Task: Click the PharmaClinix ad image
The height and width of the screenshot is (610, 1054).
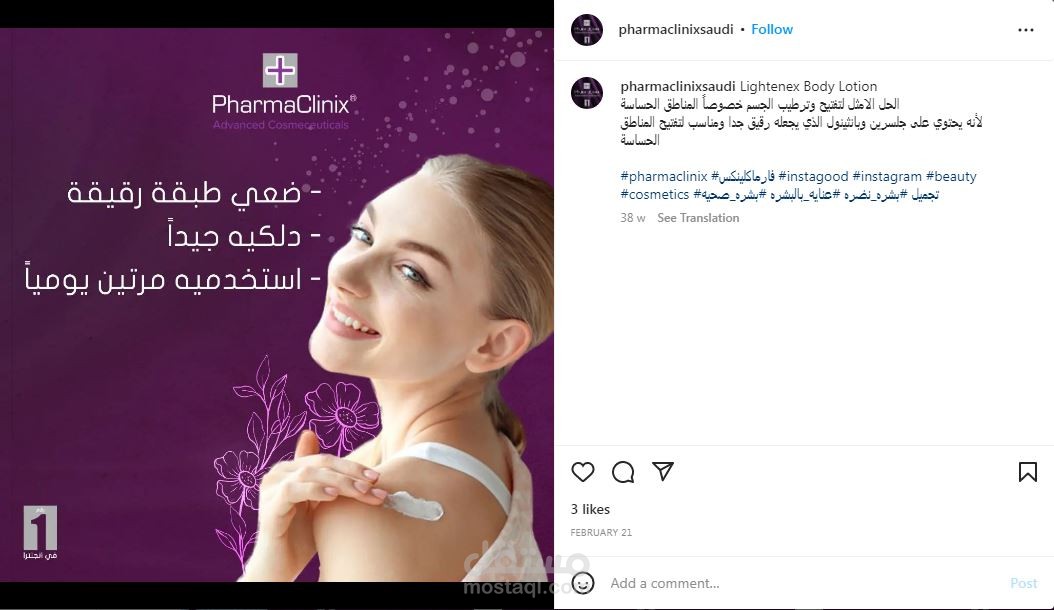Action: click(x=277, y=305)
